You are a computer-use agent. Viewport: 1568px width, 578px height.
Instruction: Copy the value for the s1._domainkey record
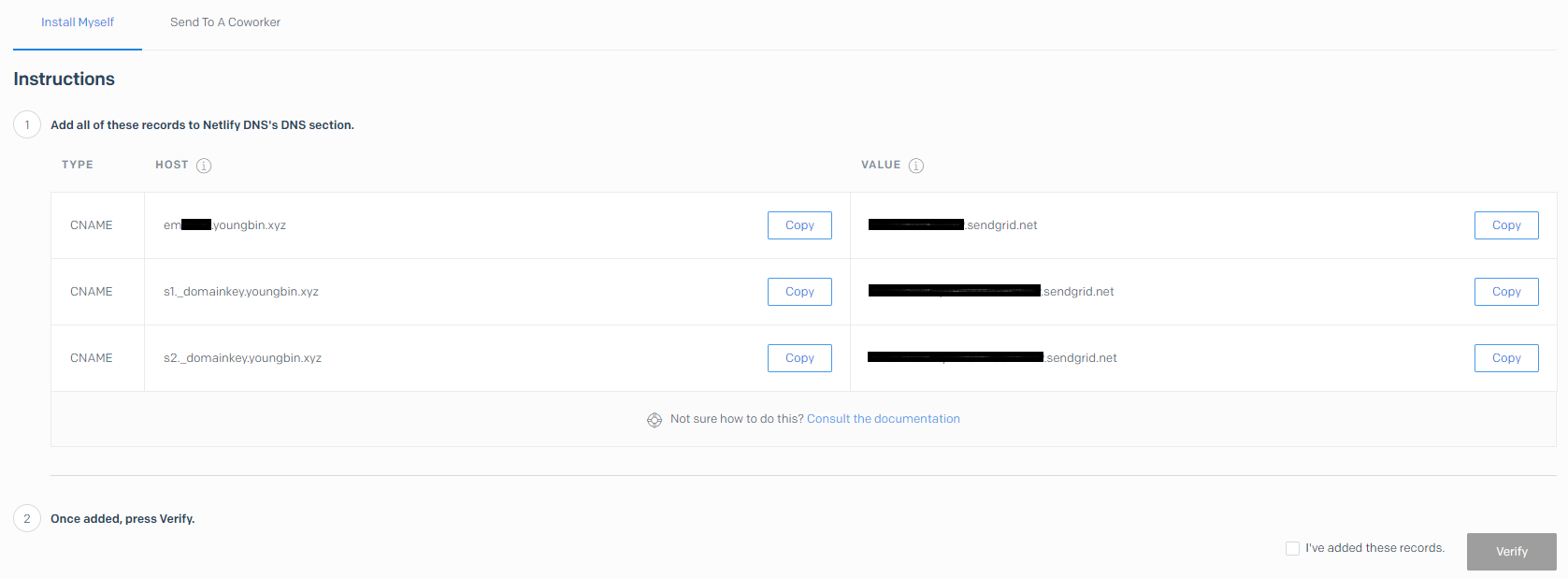[x=1505, y=292]
